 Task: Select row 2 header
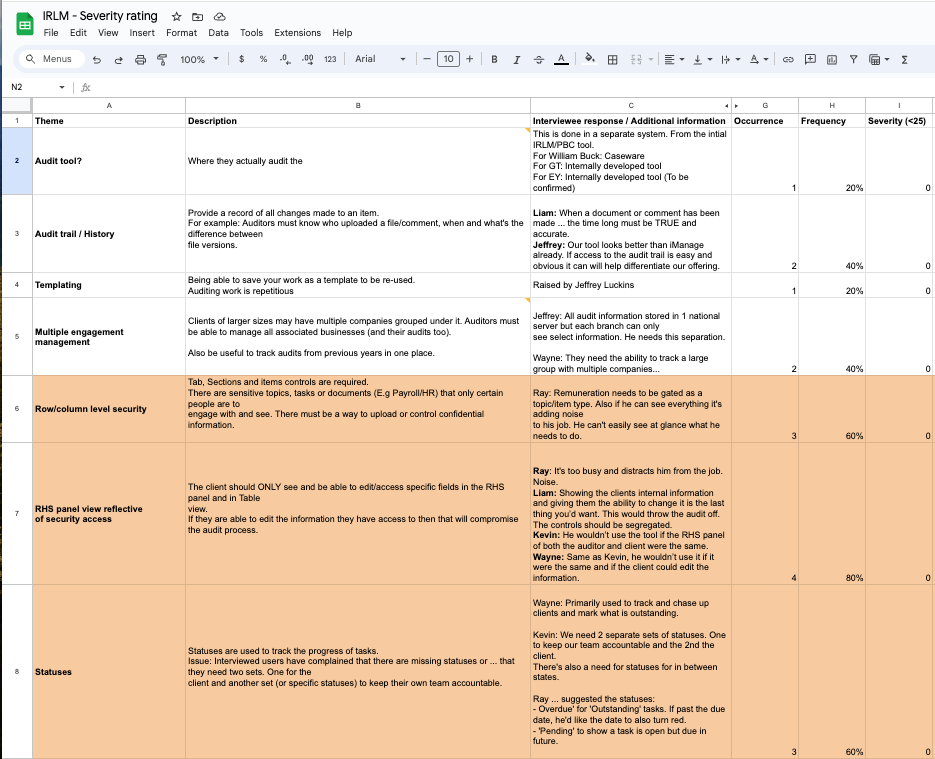17,161
